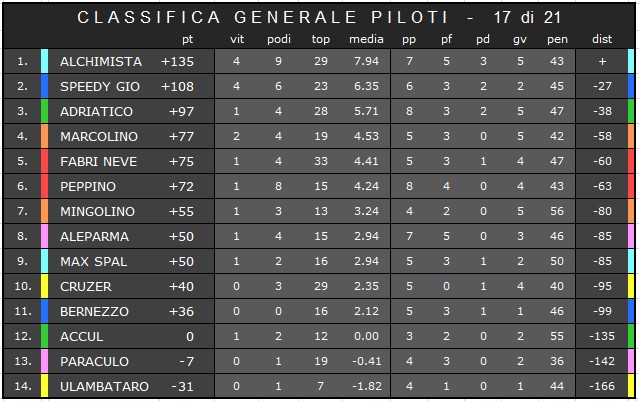Click the orange swatch next to MARCOLINO

(44, 136)
